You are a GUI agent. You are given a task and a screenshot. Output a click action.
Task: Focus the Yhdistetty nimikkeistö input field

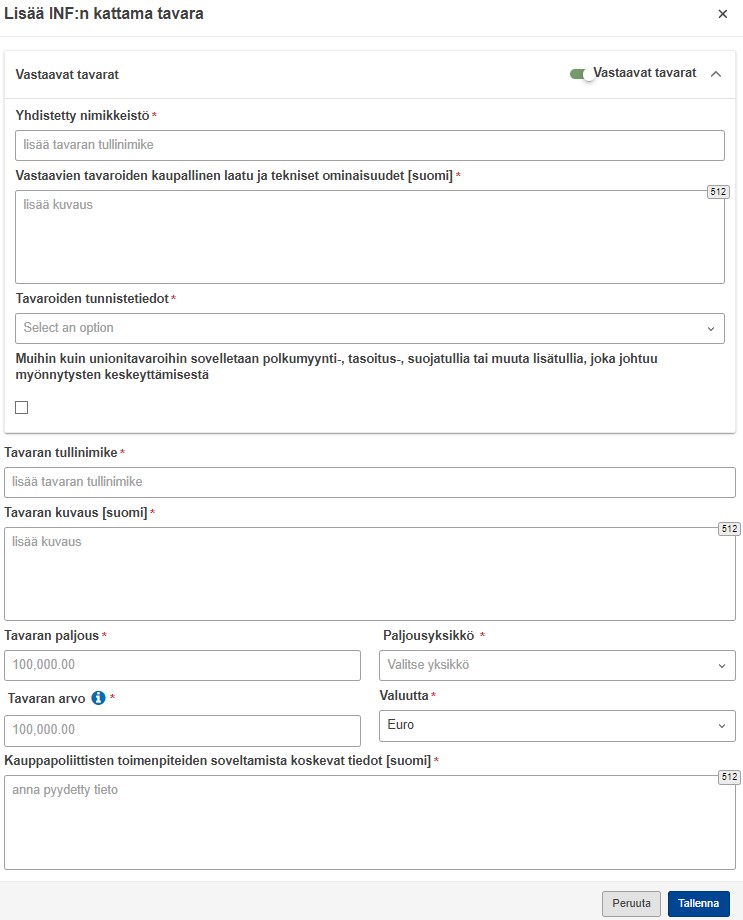(370, 145)
